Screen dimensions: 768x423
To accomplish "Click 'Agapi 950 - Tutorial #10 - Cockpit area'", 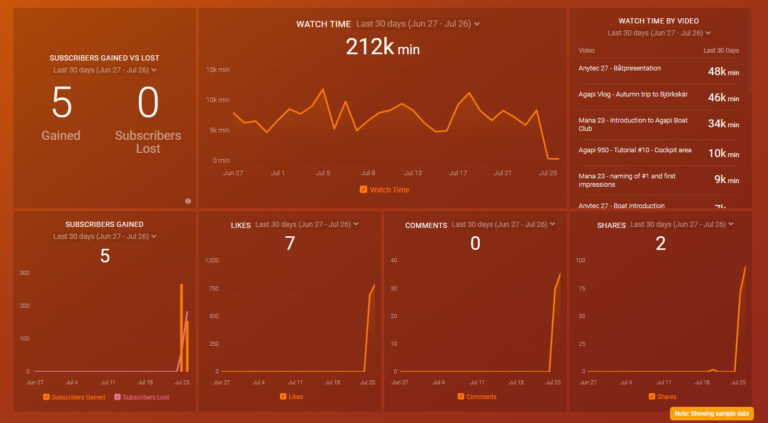I will tap(659, 152).
